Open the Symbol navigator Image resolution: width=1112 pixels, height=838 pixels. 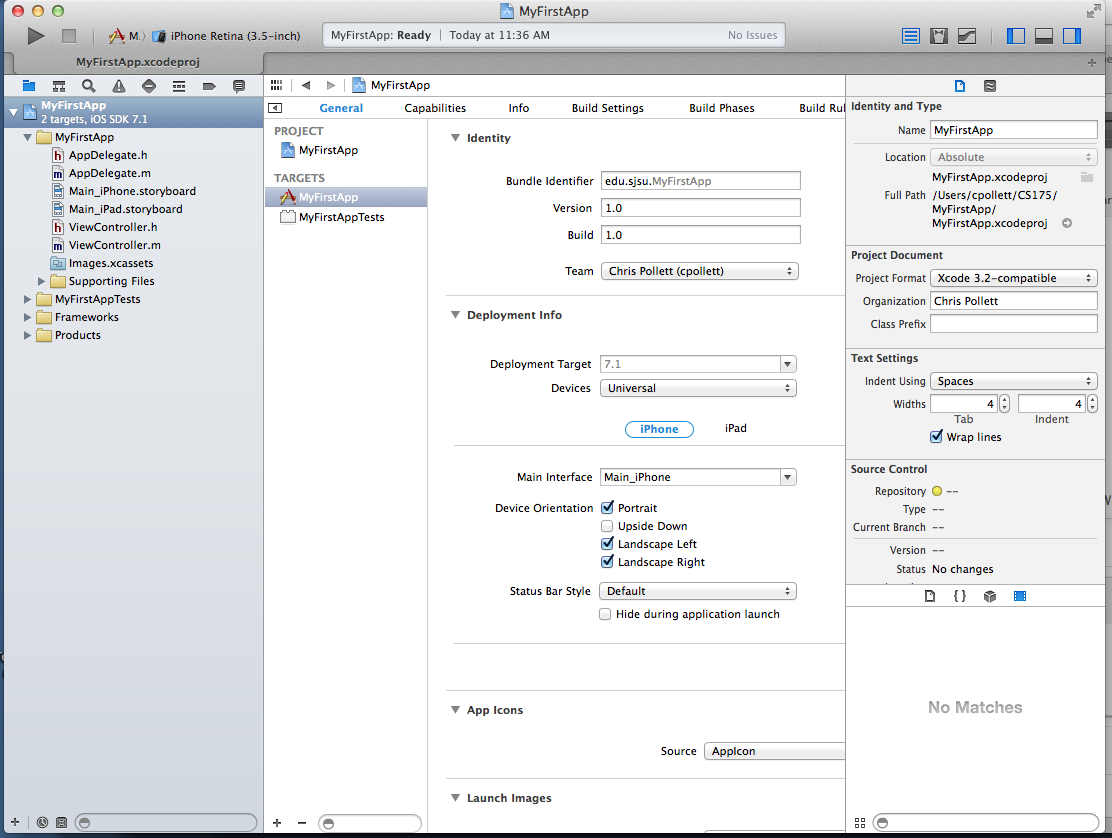(x=59, y=86)
